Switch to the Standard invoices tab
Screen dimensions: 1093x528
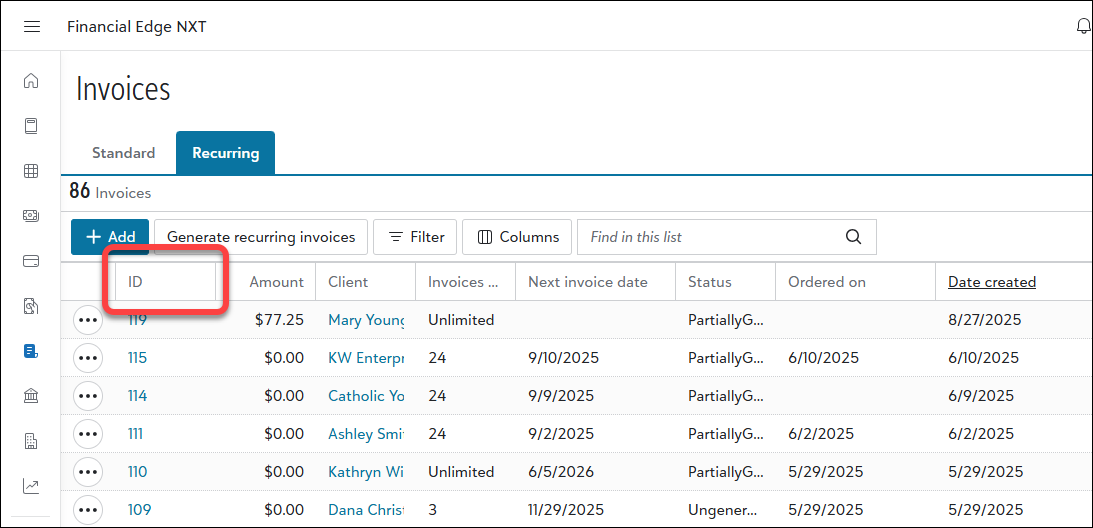[x=123, y=153]
